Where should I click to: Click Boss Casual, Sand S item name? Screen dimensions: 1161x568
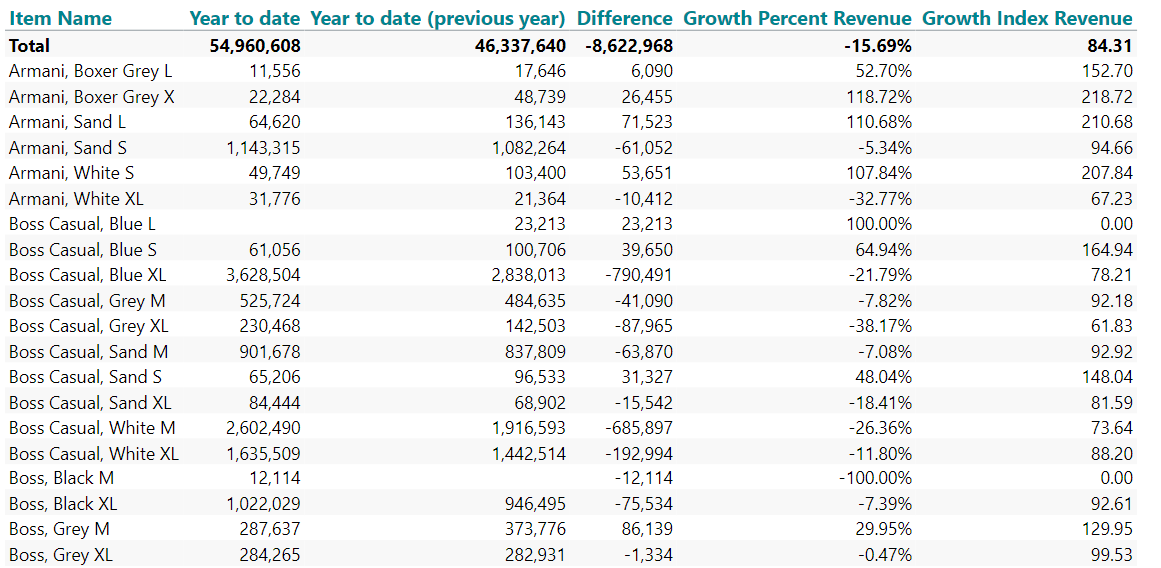[x=85, y=377]
